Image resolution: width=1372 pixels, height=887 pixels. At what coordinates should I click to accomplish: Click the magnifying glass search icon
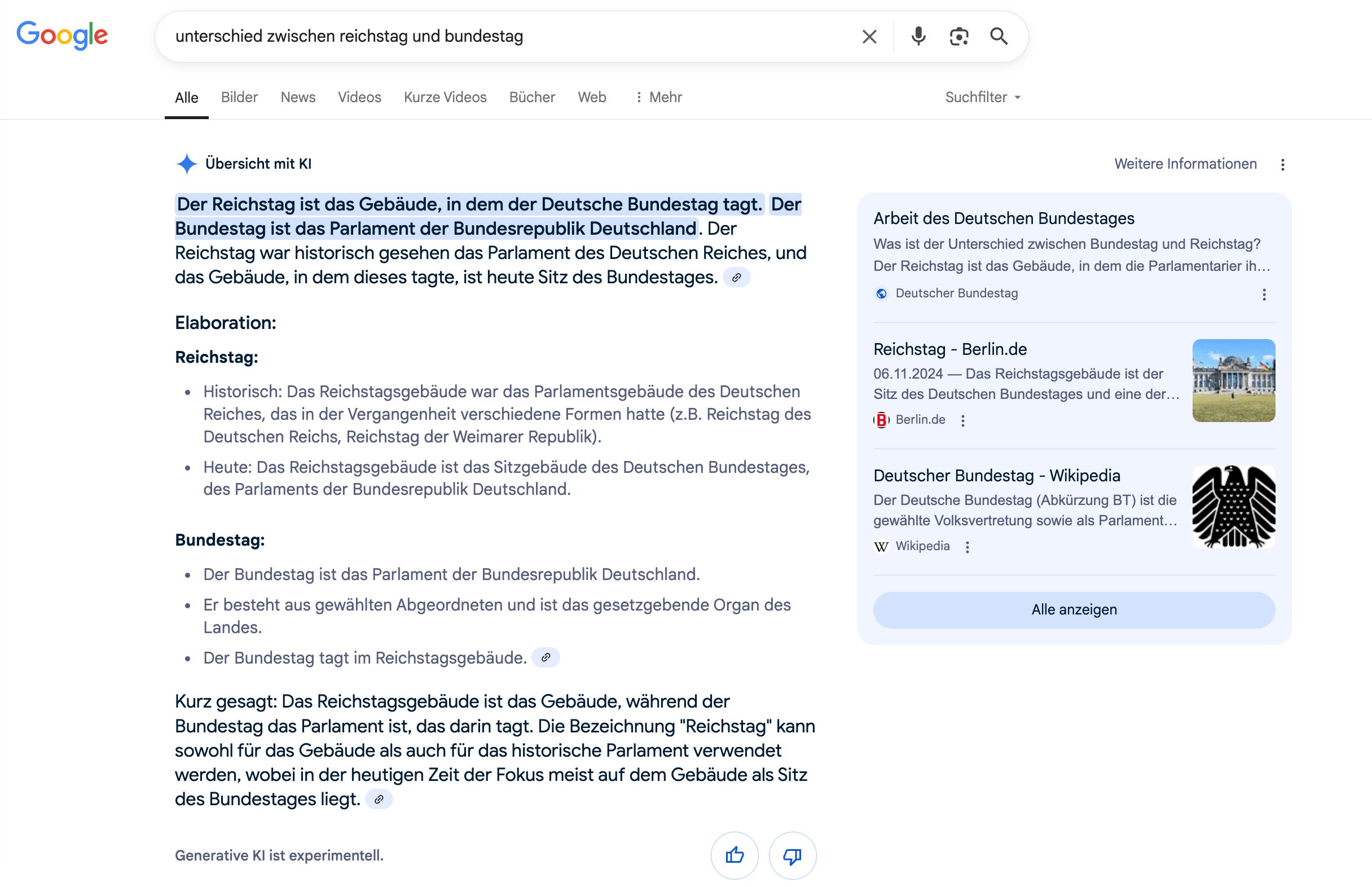(x=999, y=36)
